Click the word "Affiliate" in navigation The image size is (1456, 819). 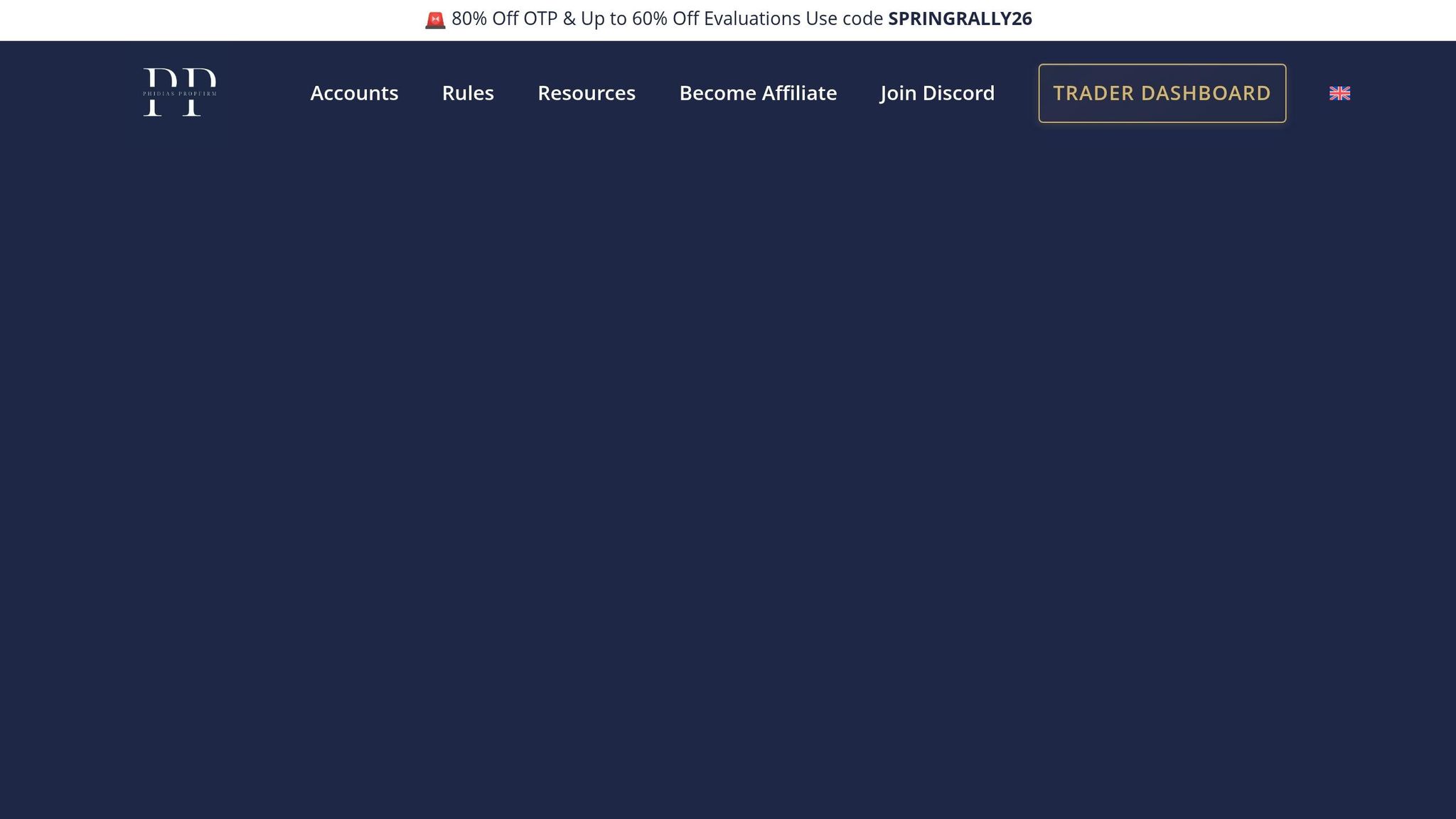pyautogui.click(x=799, y=93)
